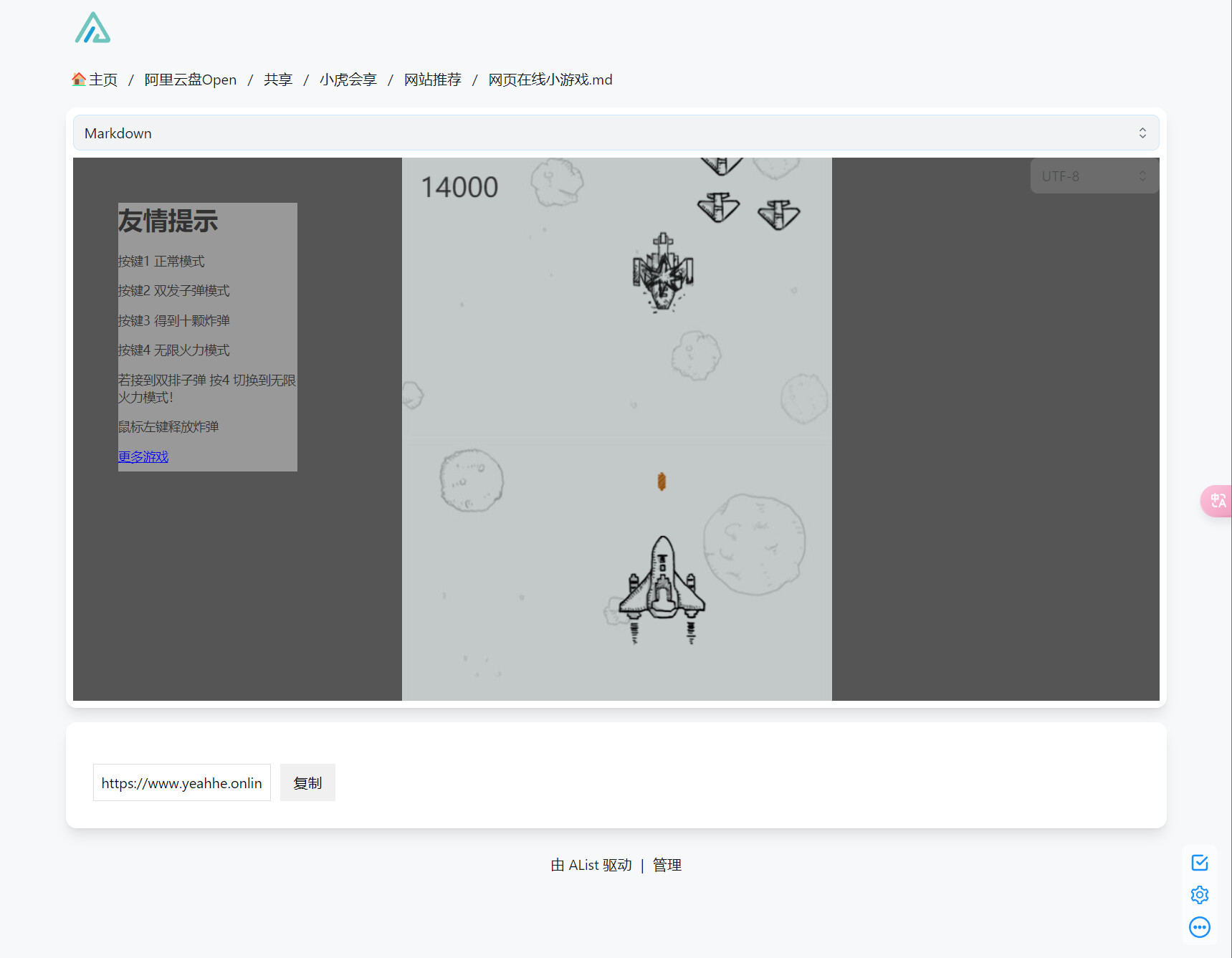Navigate to 共享 breadcrumb

point(278,80)
